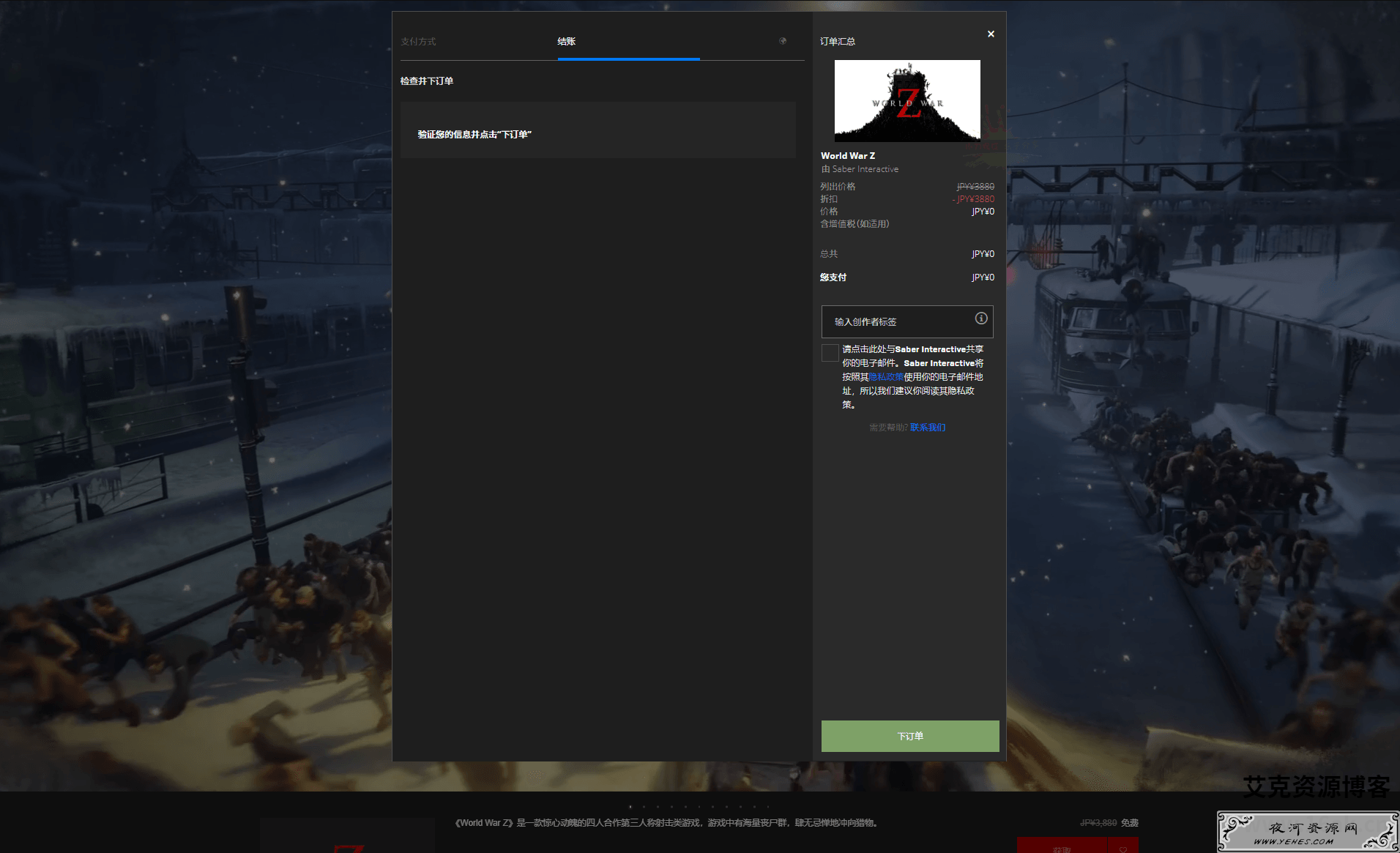Click the 免费 free price label on the store page
This screenshot has width=1400, height=853.
pyautogui.click(x=1130, y=823)
